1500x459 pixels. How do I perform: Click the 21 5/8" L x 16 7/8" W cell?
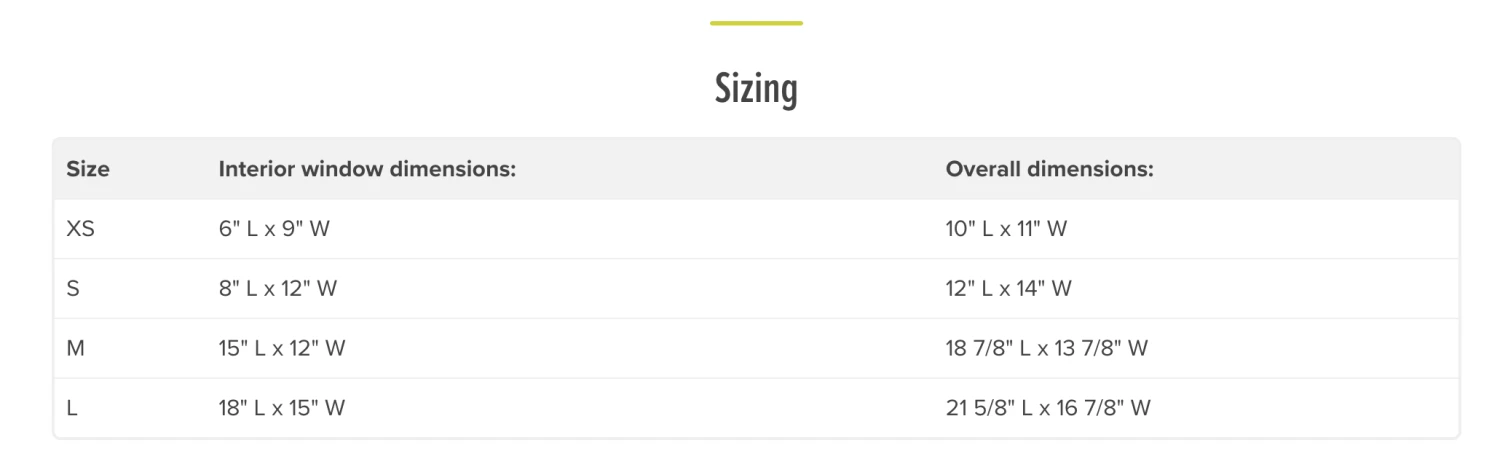1048,408
